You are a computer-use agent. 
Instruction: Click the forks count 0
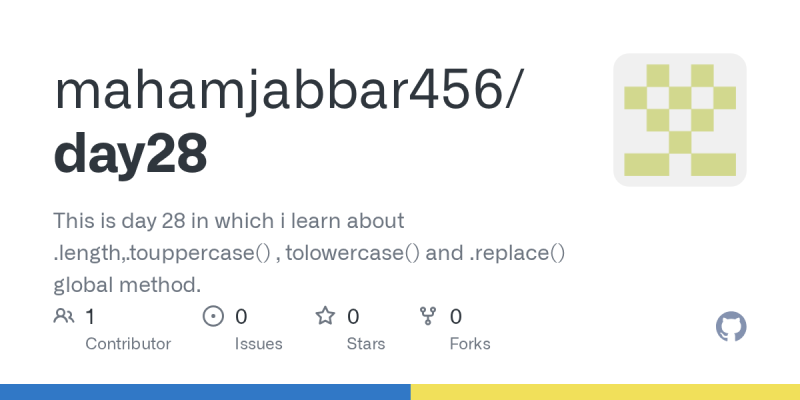456,317
